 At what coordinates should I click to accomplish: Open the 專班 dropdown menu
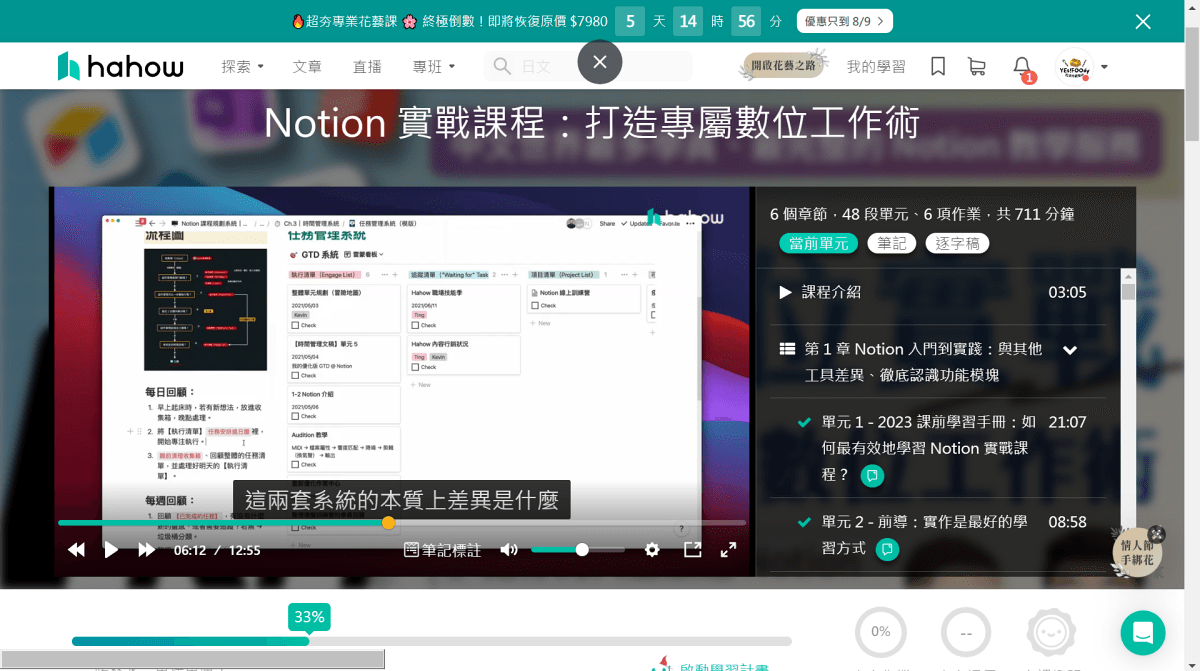433,67
